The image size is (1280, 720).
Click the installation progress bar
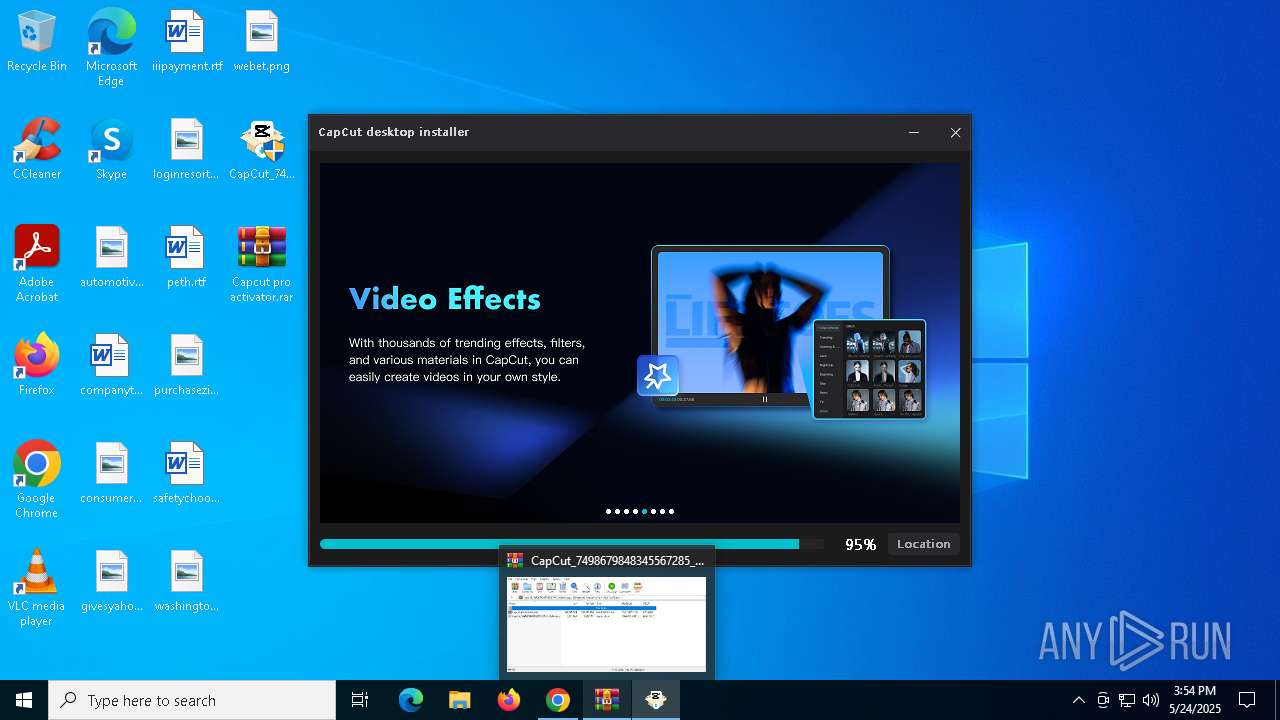[x=572, y=544]
